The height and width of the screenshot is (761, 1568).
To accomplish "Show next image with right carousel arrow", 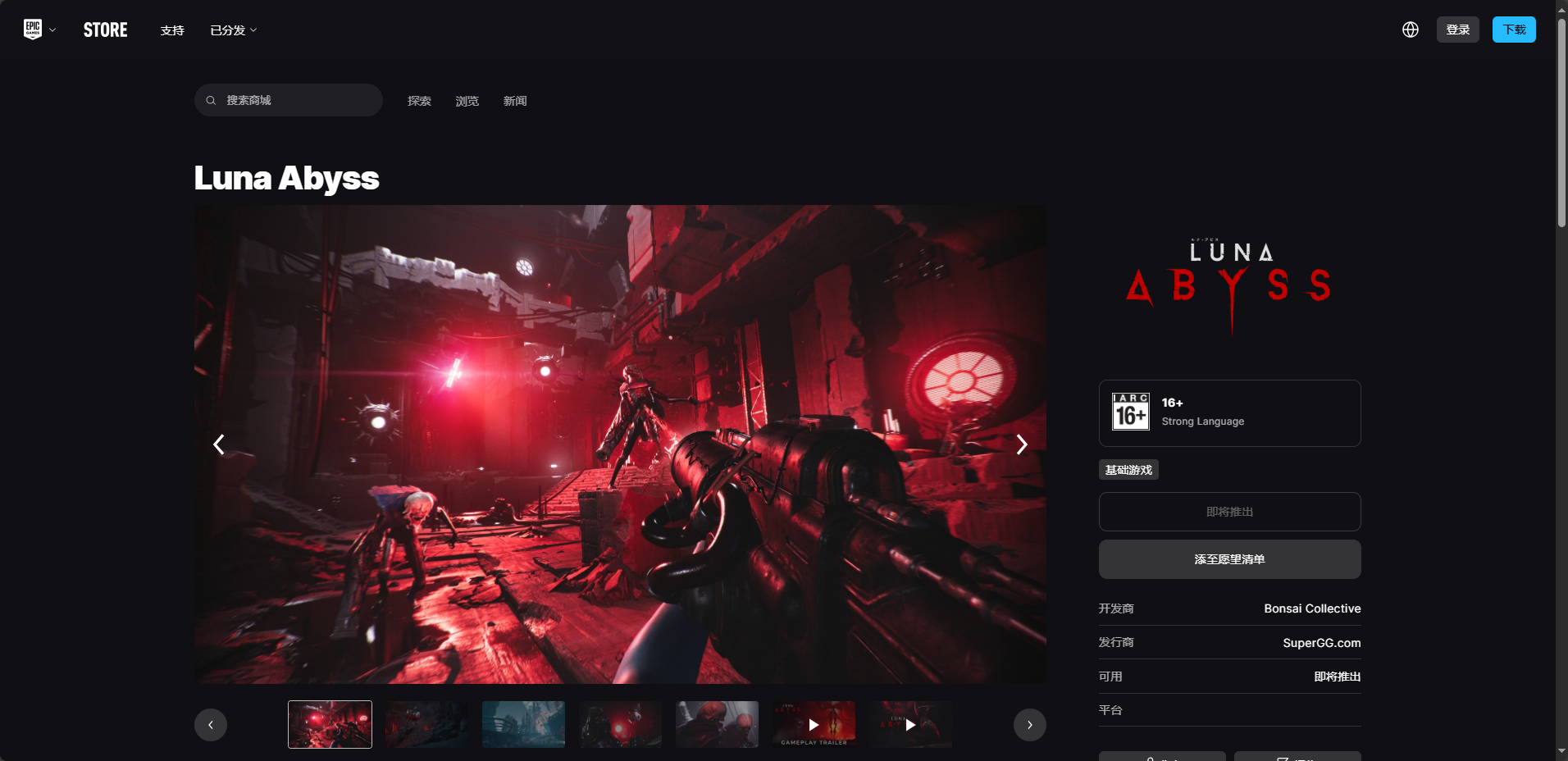I will pos(1021,444).
